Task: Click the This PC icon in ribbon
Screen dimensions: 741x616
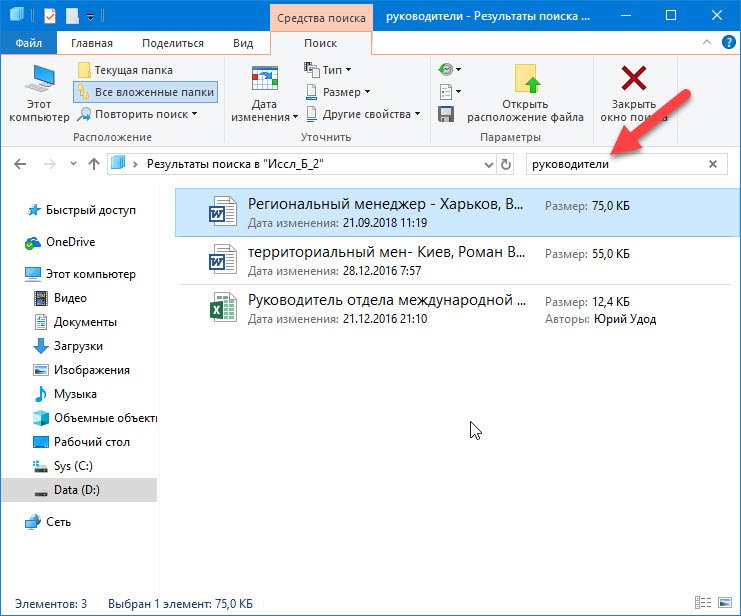Action: (39, 81)
